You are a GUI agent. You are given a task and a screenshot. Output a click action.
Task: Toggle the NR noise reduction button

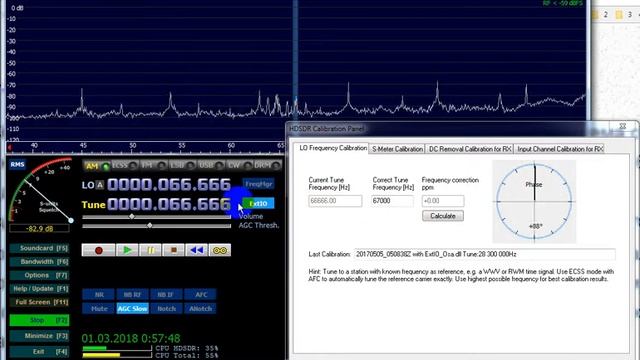[x=99, y=294]
